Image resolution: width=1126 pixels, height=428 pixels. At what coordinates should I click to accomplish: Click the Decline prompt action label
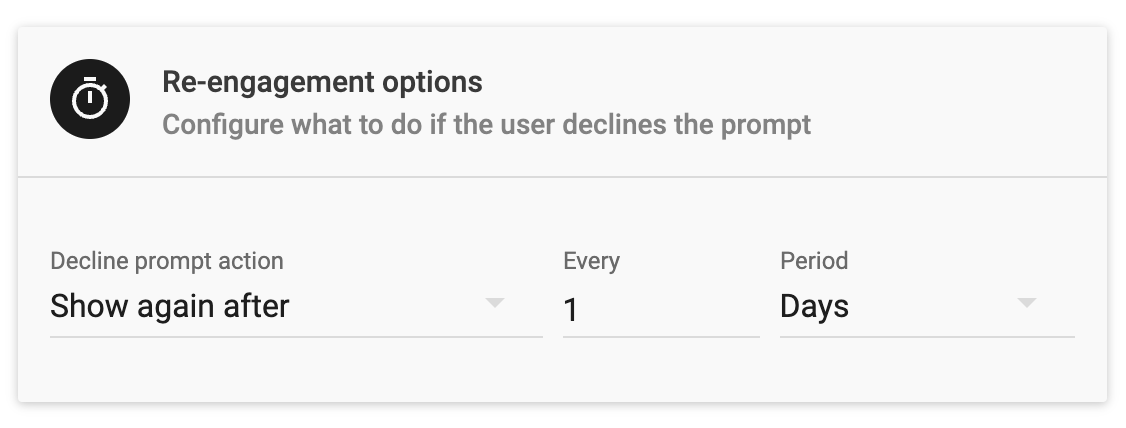167,261
